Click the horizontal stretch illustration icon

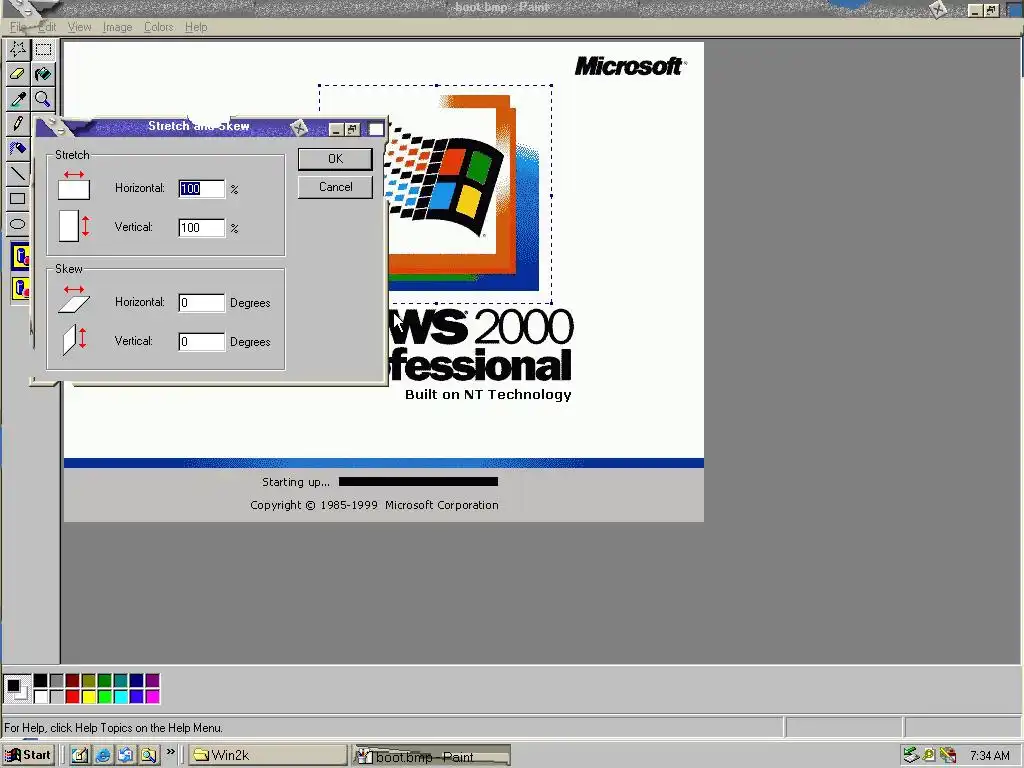(74, 185)
